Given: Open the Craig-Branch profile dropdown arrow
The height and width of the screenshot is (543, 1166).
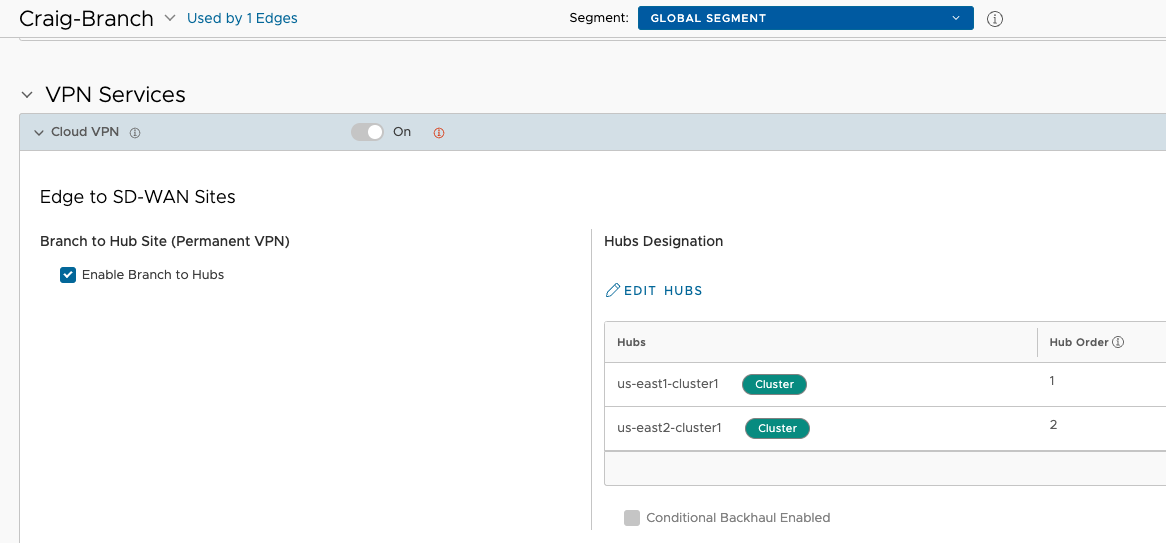Looking at the screenshot, I should (x=170, y=18).
